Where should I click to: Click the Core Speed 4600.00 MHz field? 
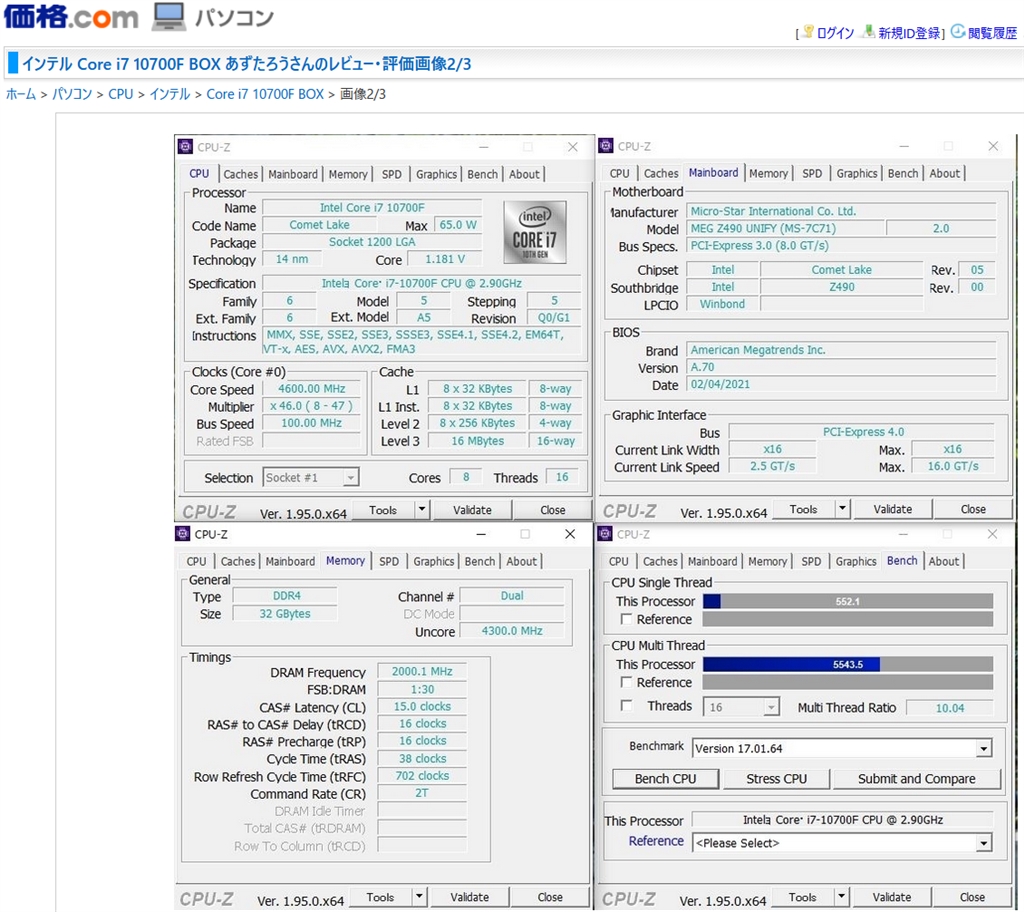(312, 389)
